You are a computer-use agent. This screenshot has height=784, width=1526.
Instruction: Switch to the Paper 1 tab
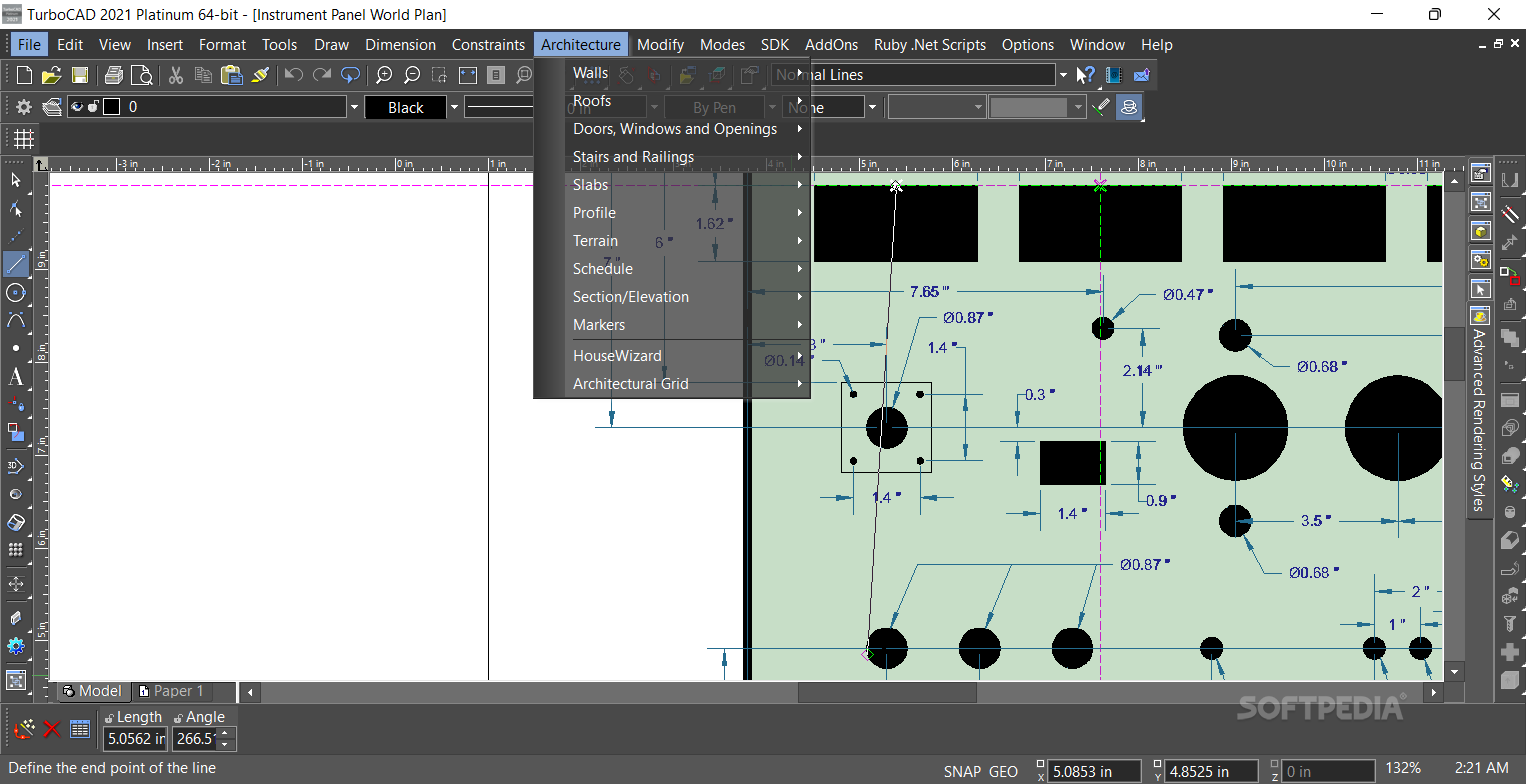pos(172,691)
